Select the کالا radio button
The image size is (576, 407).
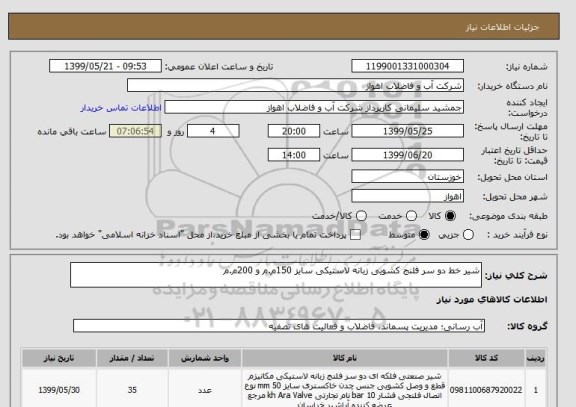click(x=450, y=216)
